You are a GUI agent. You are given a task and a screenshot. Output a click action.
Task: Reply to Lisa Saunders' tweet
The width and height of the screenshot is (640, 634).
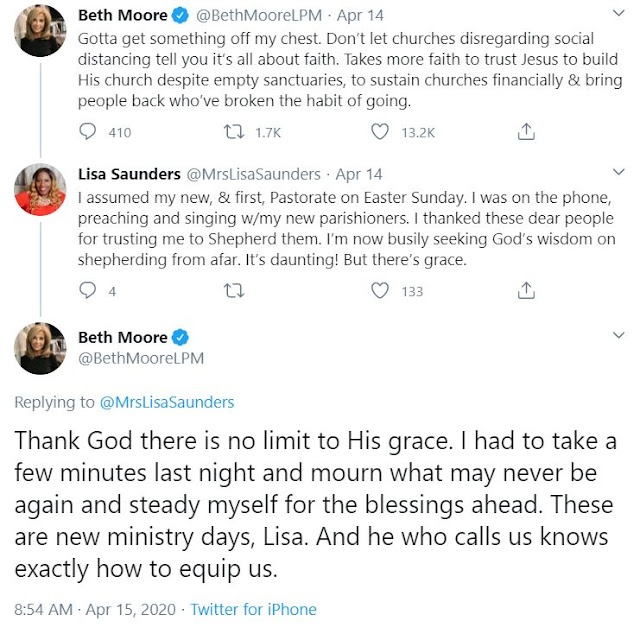(88, 291)
